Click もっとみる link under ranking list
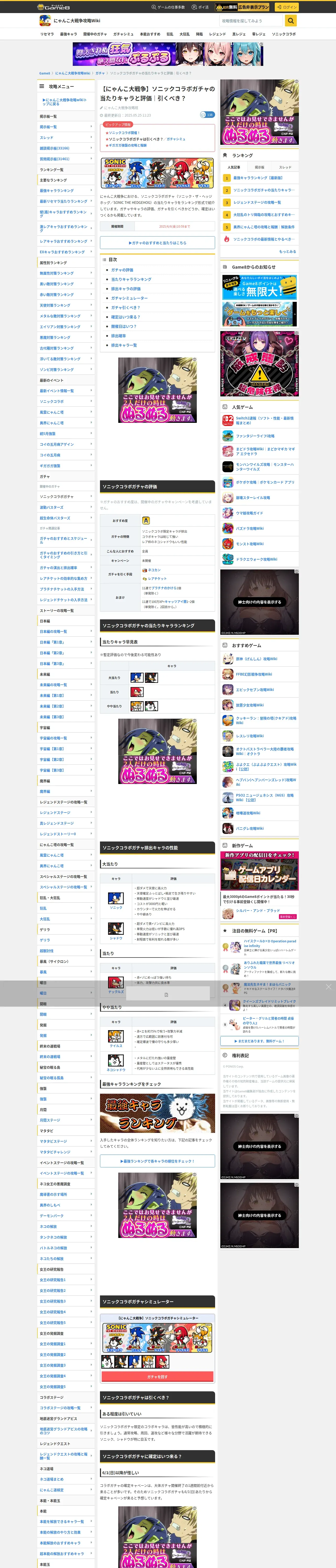The image size is (336, 1568). (x=288, y=251)
